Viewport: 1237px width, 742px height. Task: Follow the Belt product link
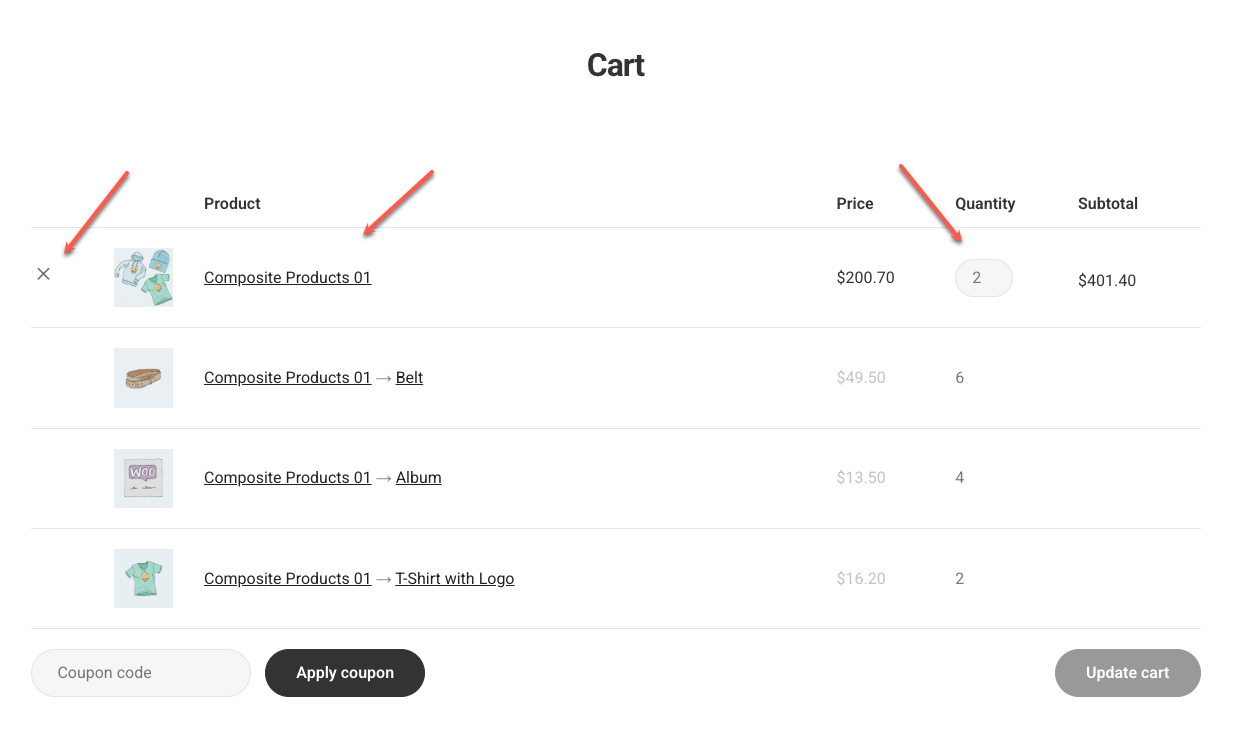(x=409, y=378)
